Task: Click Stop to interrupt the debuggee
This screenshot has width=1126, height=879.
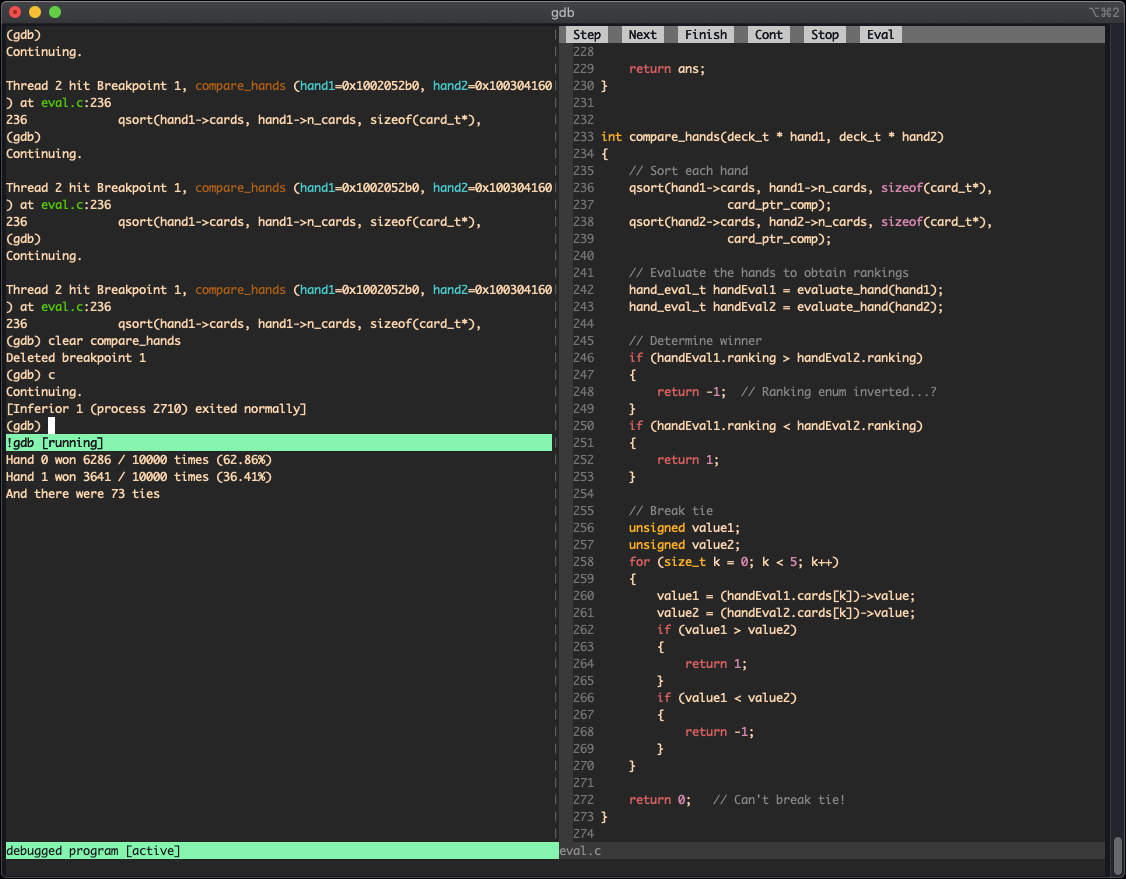Action: [824, 34]
